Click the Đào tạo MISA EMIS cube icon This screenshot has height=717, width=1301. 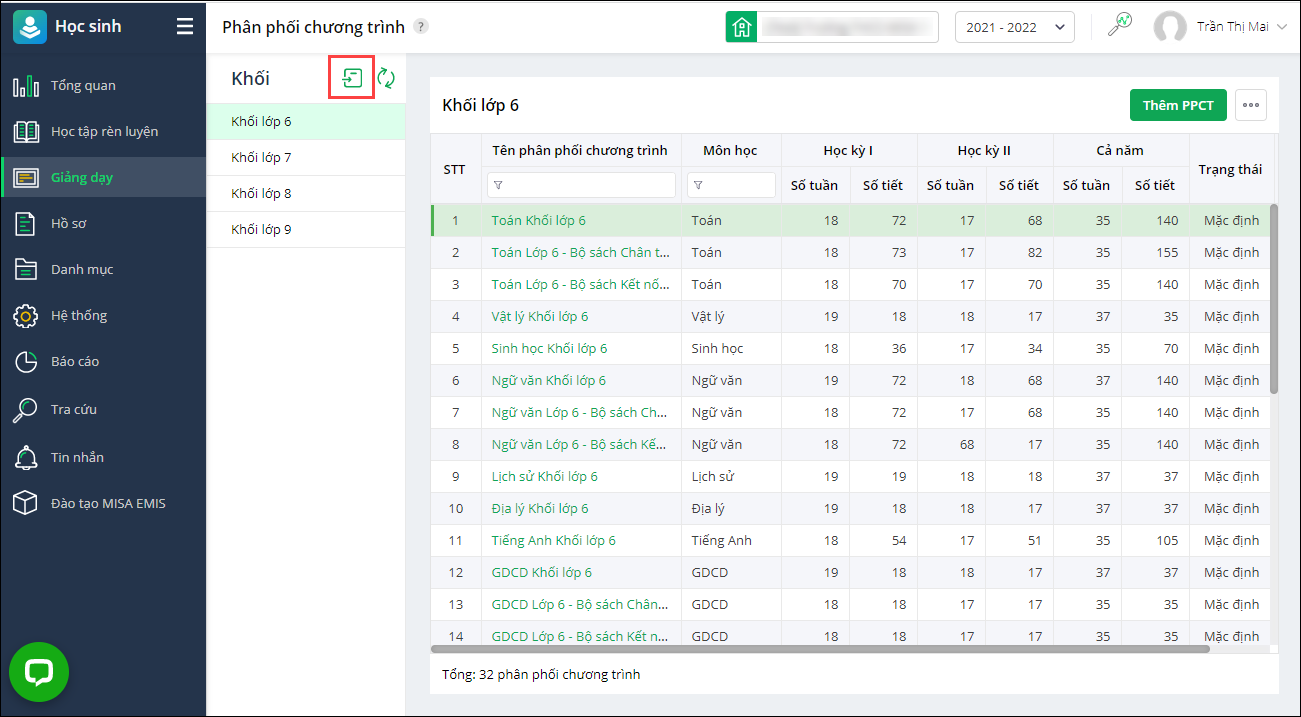coord(26,503)
